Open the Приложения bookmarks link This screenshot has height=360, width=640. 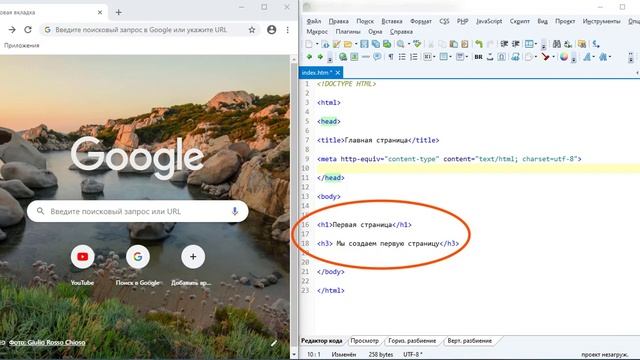tap(22, 45)
